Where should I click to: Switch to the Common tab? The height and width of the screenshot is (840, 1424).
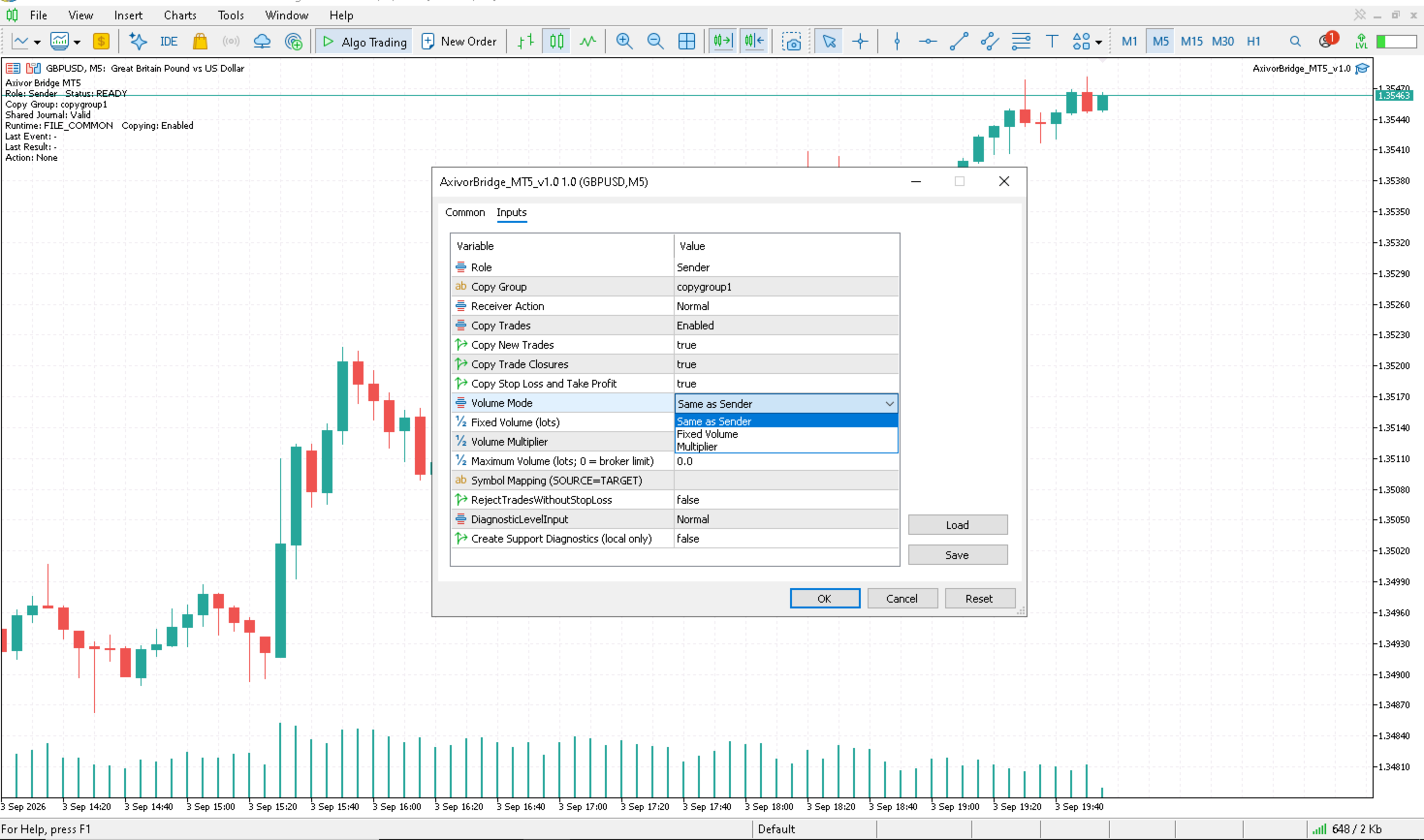465,212
